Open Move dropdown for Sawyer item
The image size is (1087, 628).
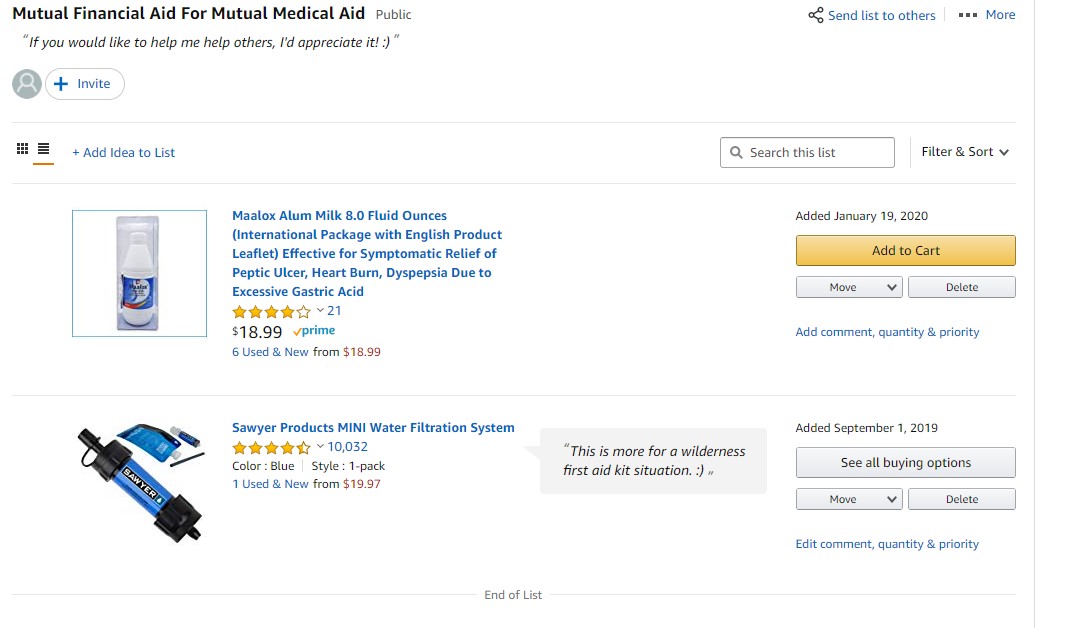(849, 499)
